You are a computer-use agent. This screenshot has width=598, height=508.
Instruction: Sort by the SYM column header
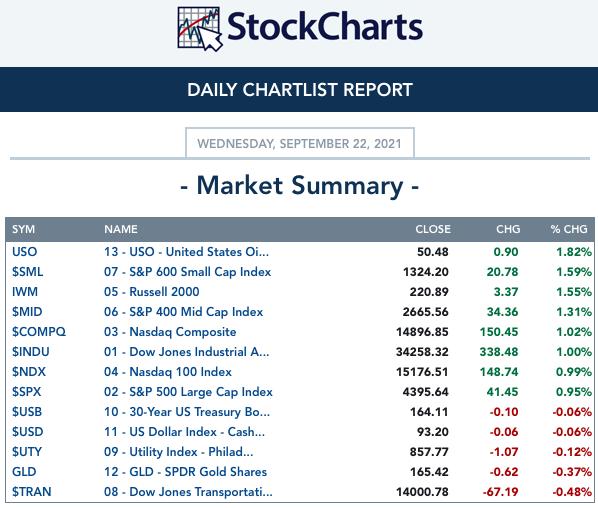[23, 229]
